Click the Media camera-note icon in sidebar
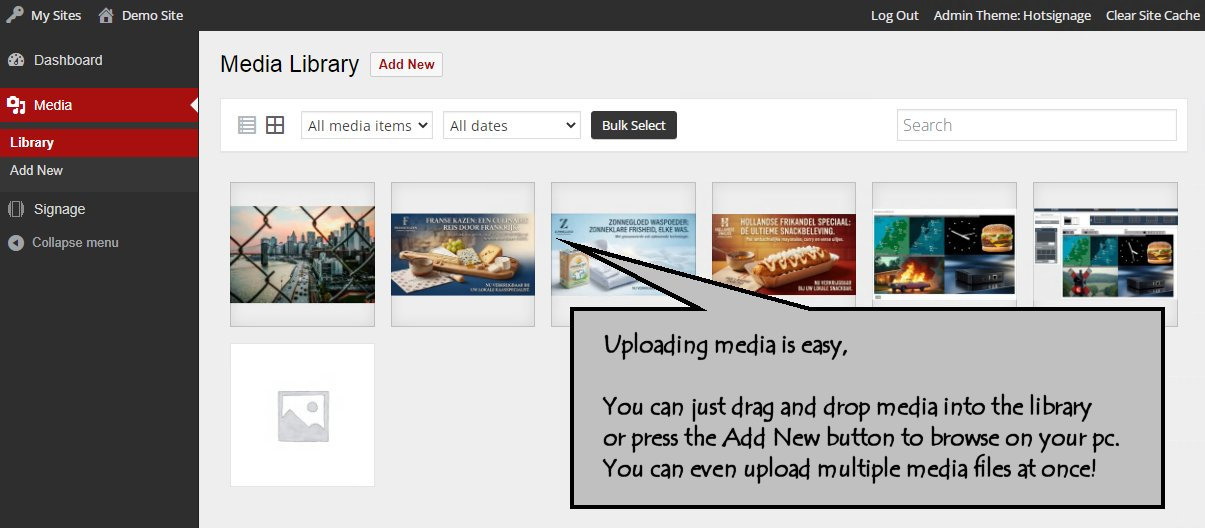Viewport: 1205px width, 528px height. (15, 105)
